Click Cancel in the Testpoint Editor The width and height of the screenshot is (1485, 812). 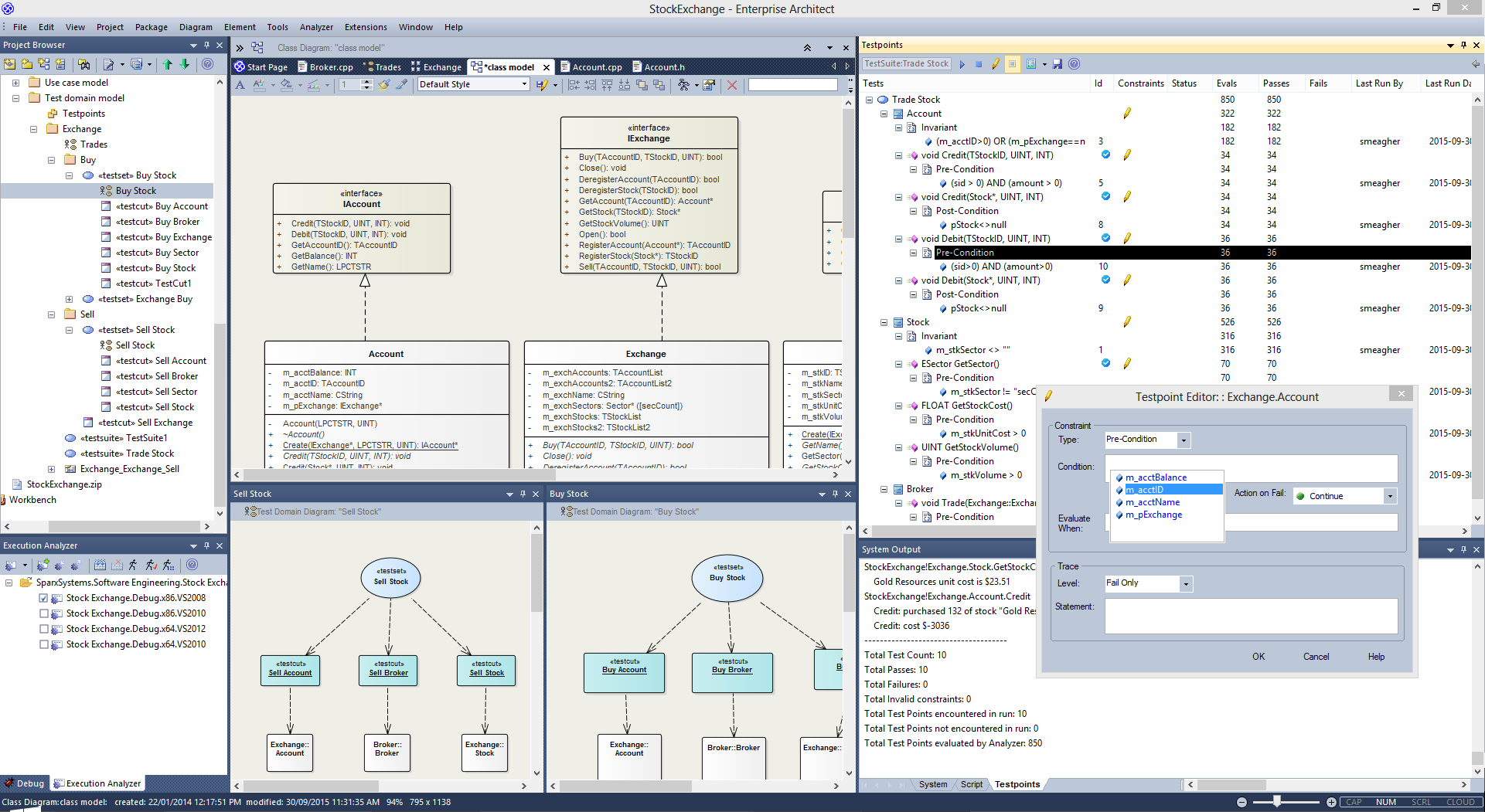(1316, 657)
